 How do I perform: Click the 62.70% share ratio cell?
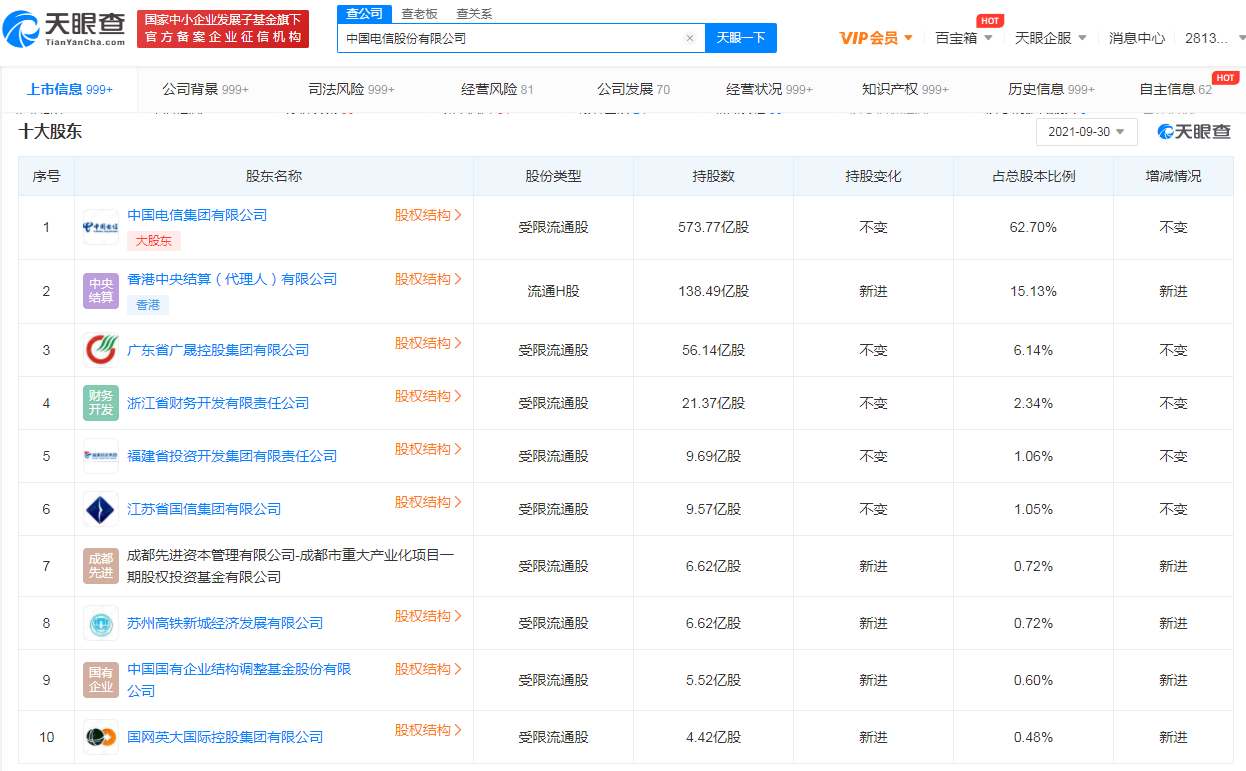coord(1033,227)
